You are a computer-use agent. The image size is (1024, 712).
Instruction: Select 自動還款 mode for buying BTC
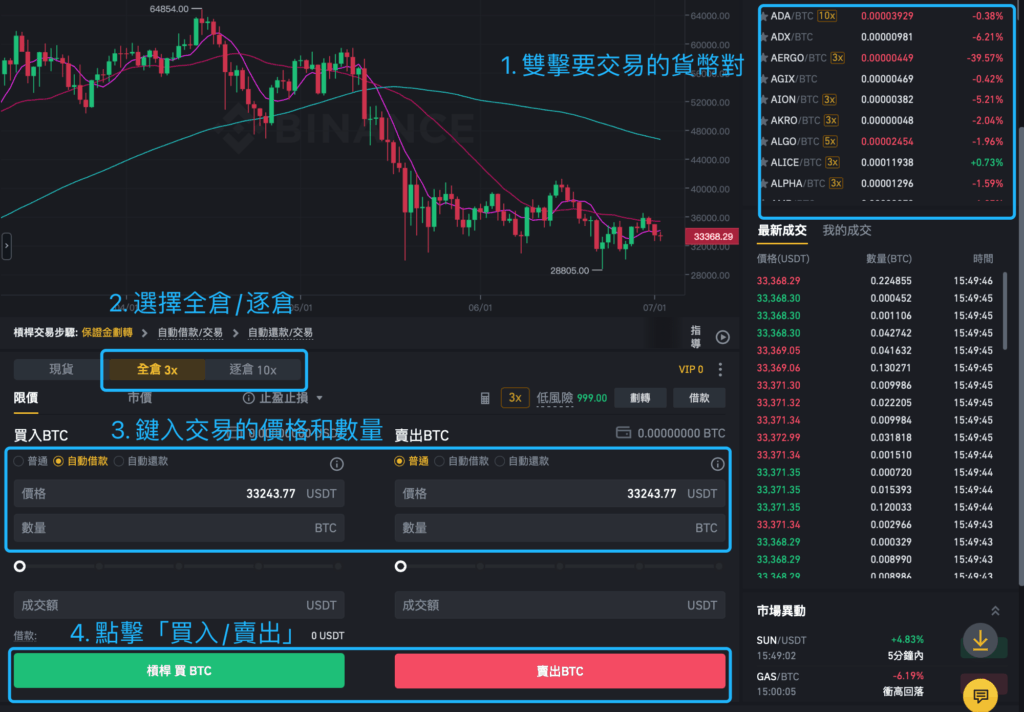click(x=141, y=461)
